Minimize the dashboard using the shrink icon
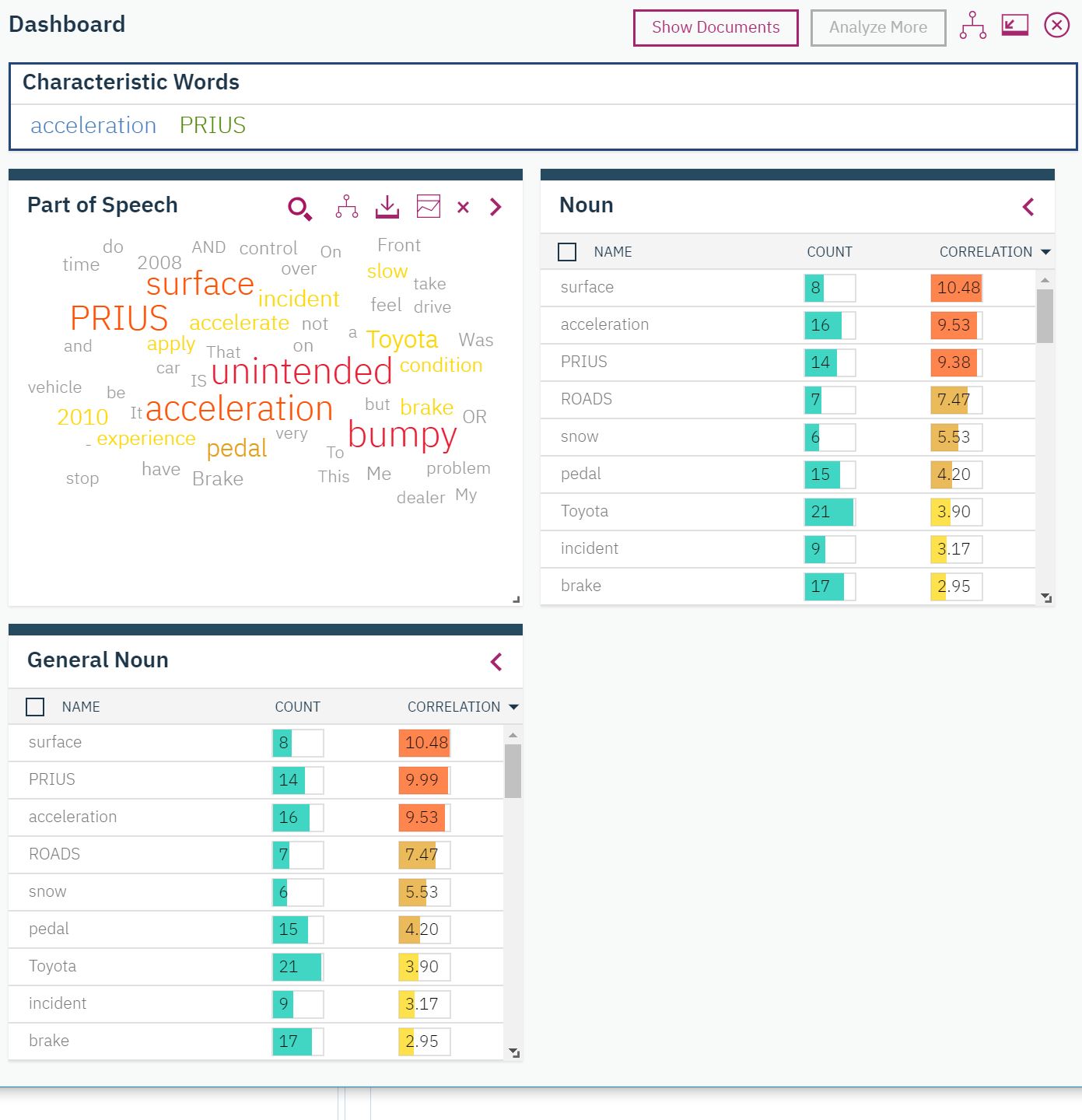Viewport: 1082px width, 1120px height. click(1014, 26)
